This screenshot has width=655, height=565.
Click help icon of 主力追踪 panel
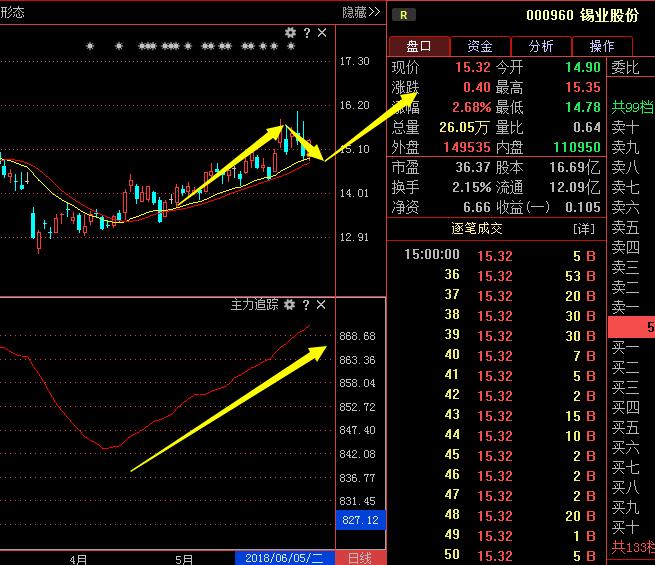(x=306, y=304)
